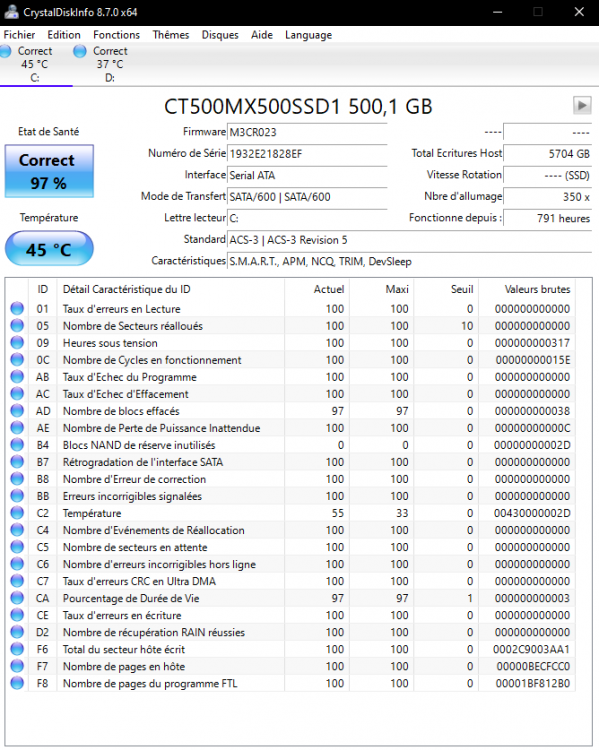Select raw value 00000BECFCC0
Viewport: 599px width, 750px height.
tap(533, 666)
